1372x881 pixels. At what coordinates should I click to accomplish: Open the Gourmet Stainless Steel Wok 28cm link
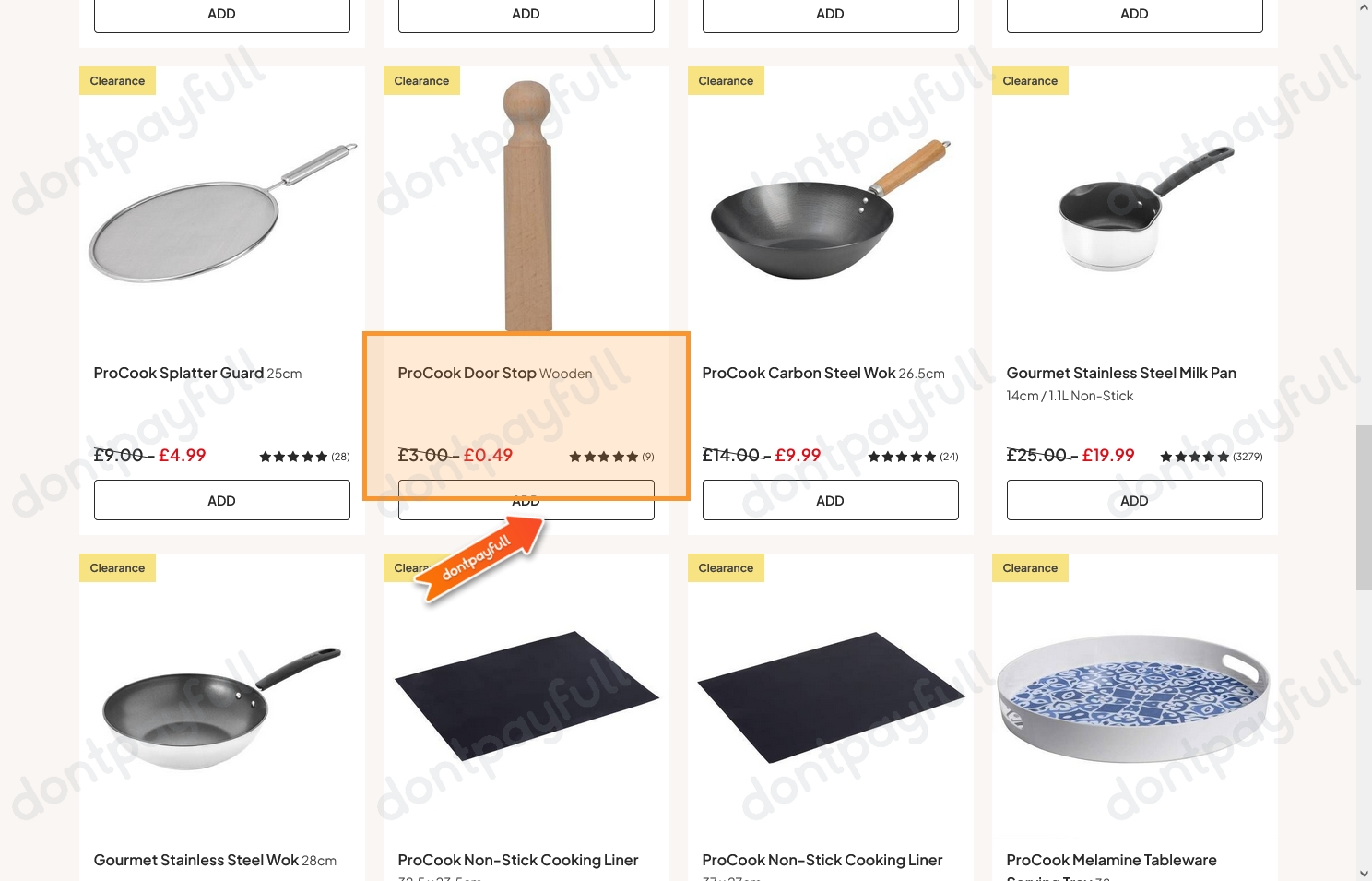tap(215, 861)
